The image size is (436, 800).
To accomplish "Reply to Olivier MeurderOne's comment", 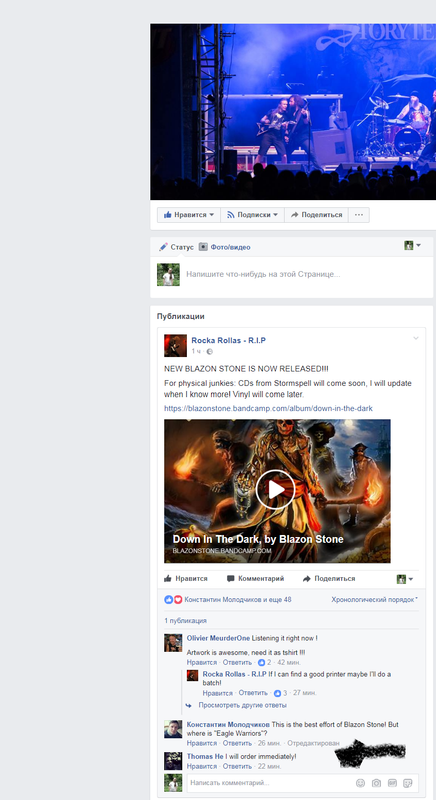I will pos(237,662).
